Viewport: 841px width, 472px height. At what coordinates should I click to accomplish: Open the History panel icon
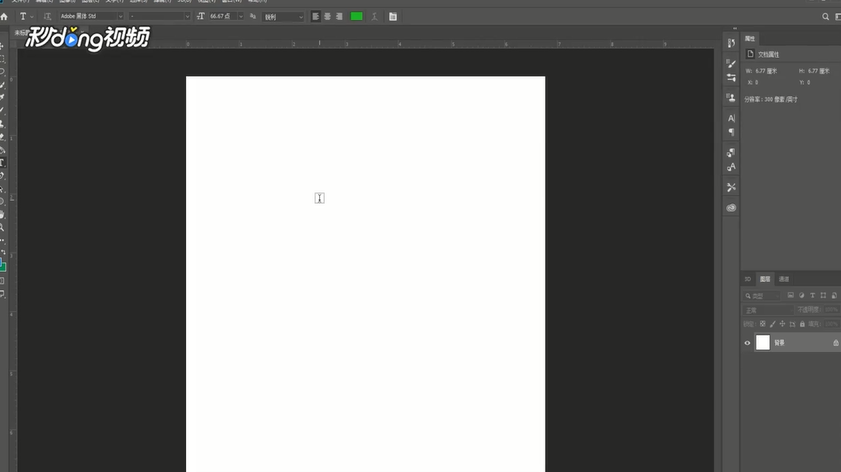731,43
